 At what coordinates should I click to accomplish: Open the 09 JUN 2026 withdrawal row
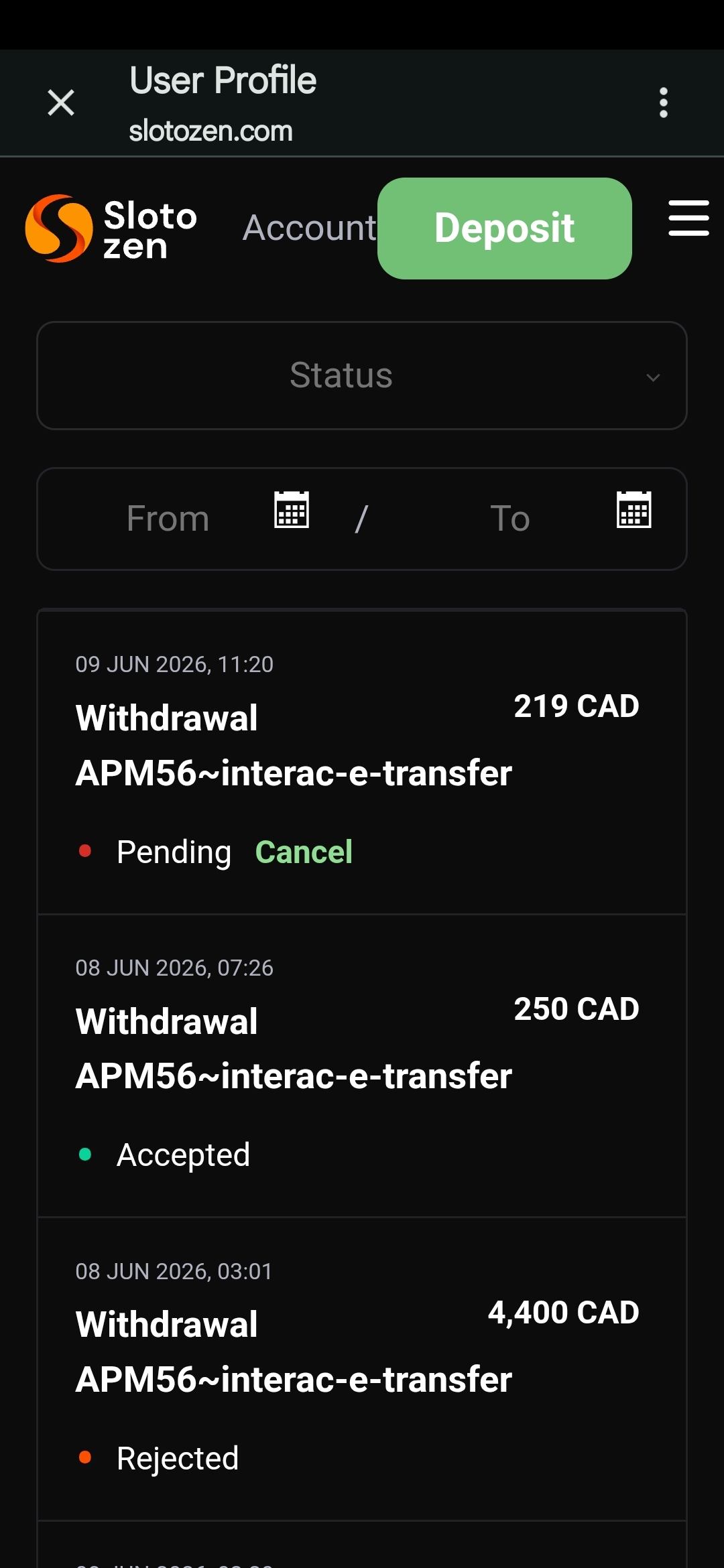pos(362,762)
